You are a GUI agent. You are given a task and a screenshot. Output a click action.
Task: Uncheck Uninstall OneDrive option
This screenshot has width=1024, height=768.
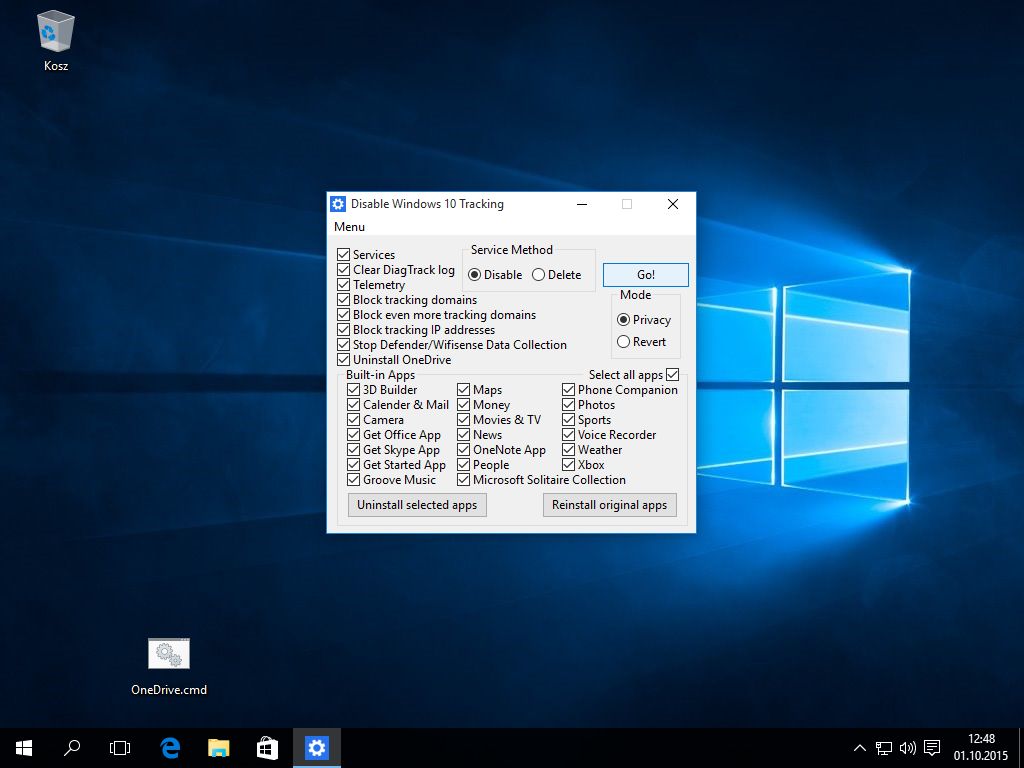(x=344, y=359)
